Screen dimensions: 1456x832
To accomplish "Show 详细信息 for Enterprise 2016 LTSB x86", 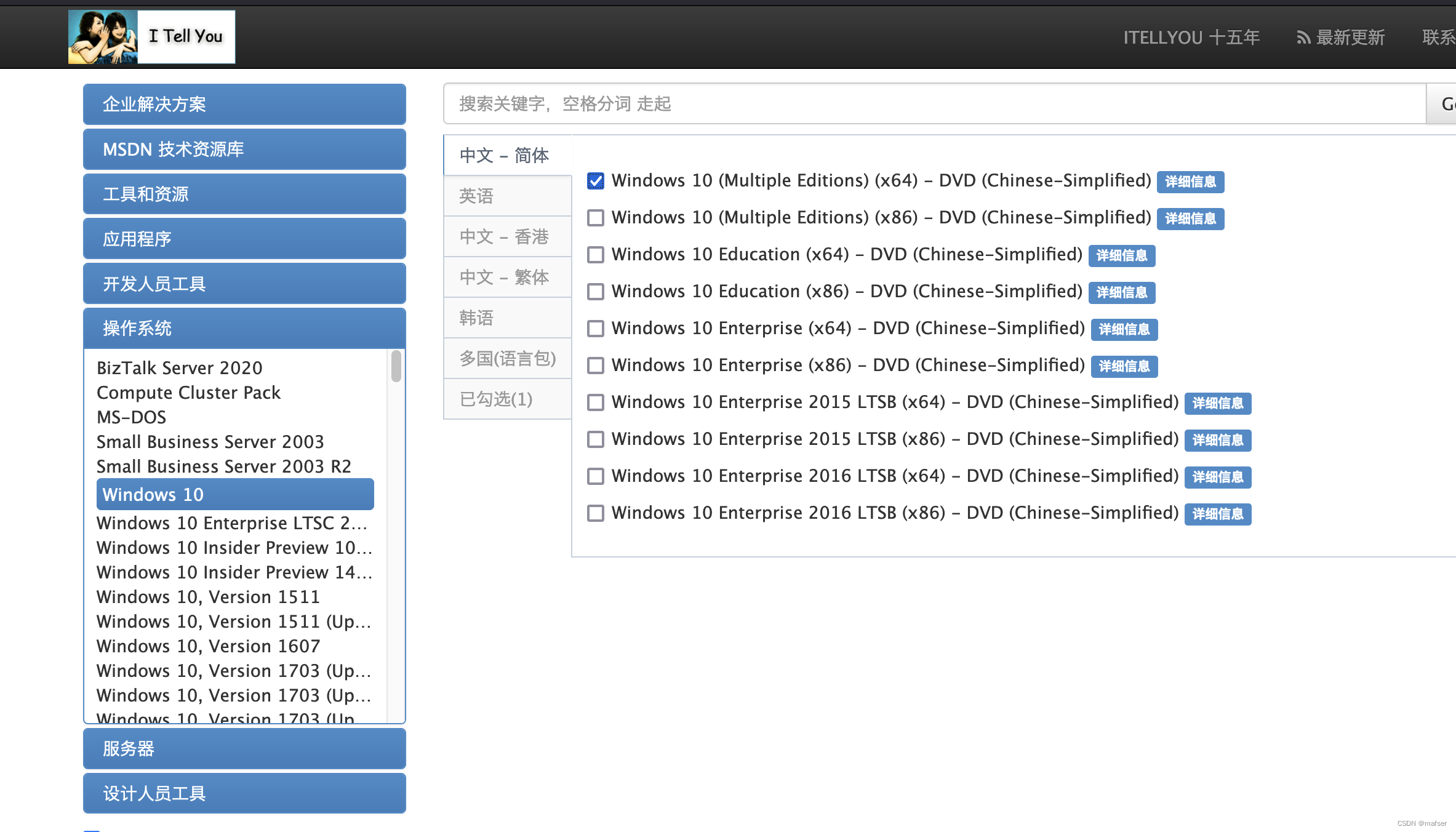I will click(1218, 514).
